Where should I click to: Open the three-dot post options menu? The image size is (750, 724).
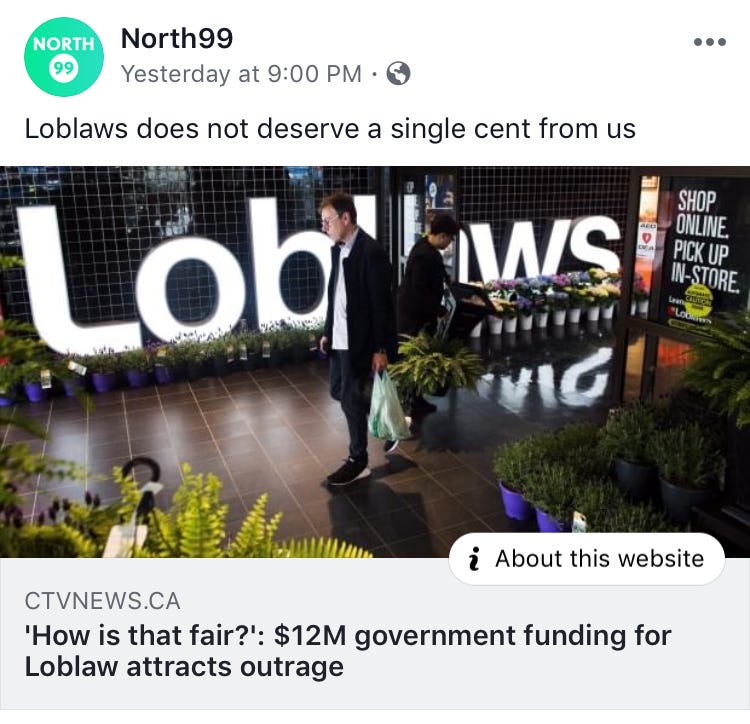click(x=710, y=42)
